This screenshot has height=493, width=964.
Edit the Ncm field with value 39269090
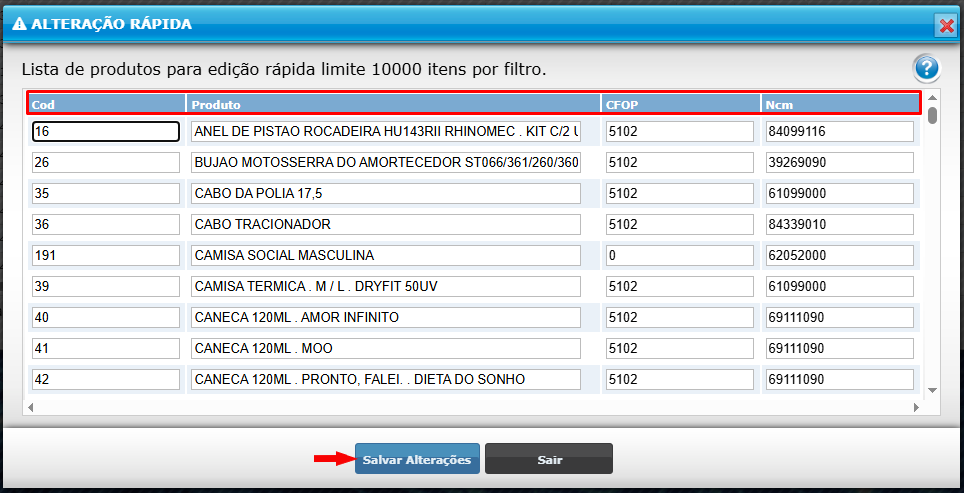[840, 162]
